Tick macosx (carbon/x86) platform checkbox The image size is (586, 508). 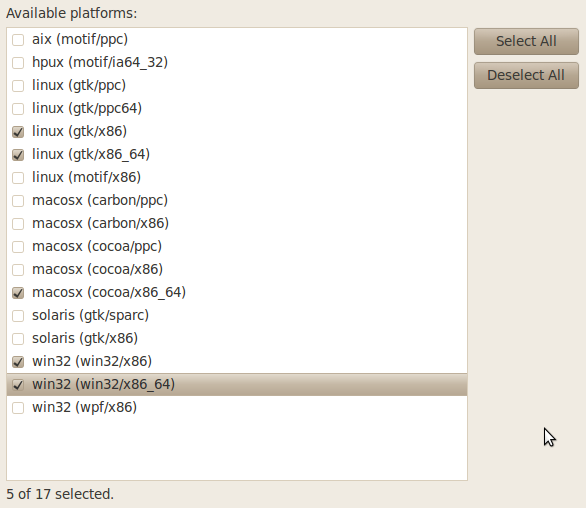pos(18,224)
